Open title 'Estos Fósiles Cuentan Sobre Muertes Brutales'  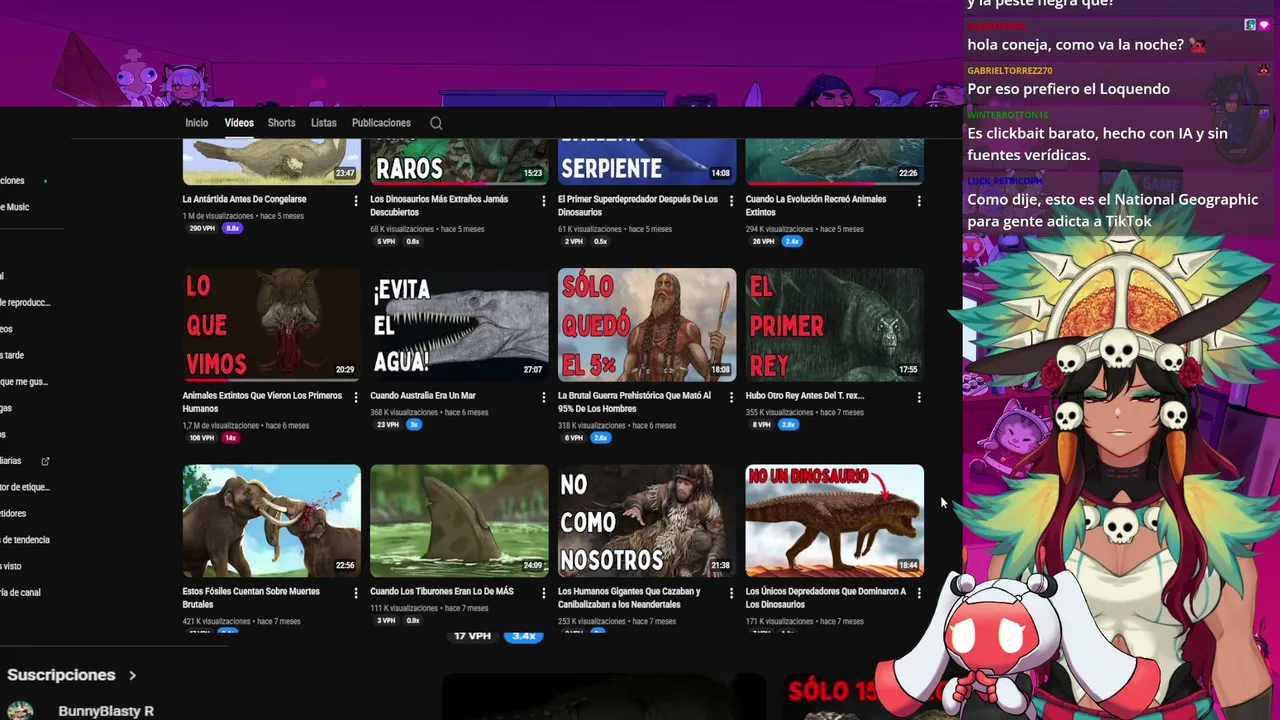click(251, 598)
